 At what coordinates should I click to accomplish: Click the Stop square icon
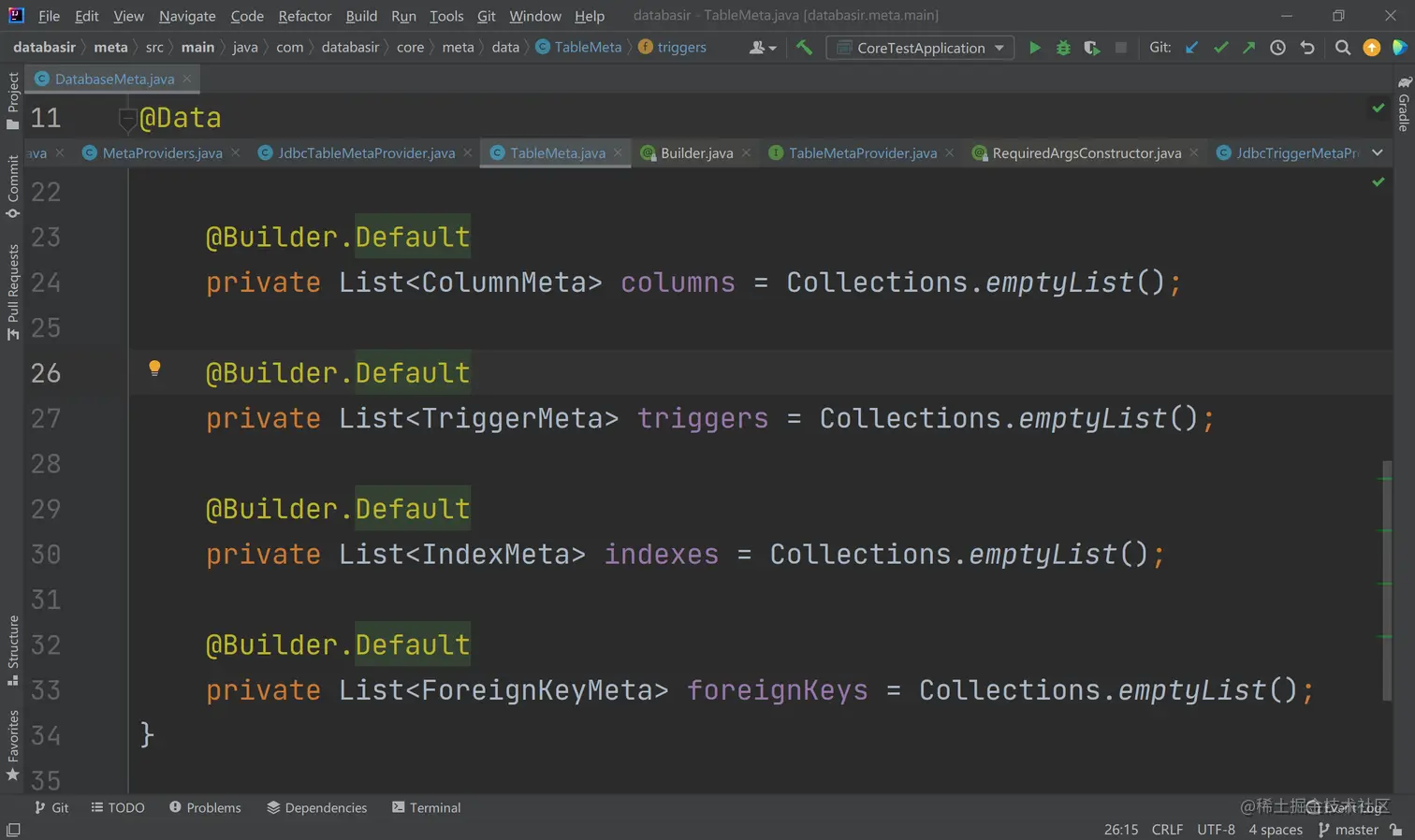coord(1120,48)
